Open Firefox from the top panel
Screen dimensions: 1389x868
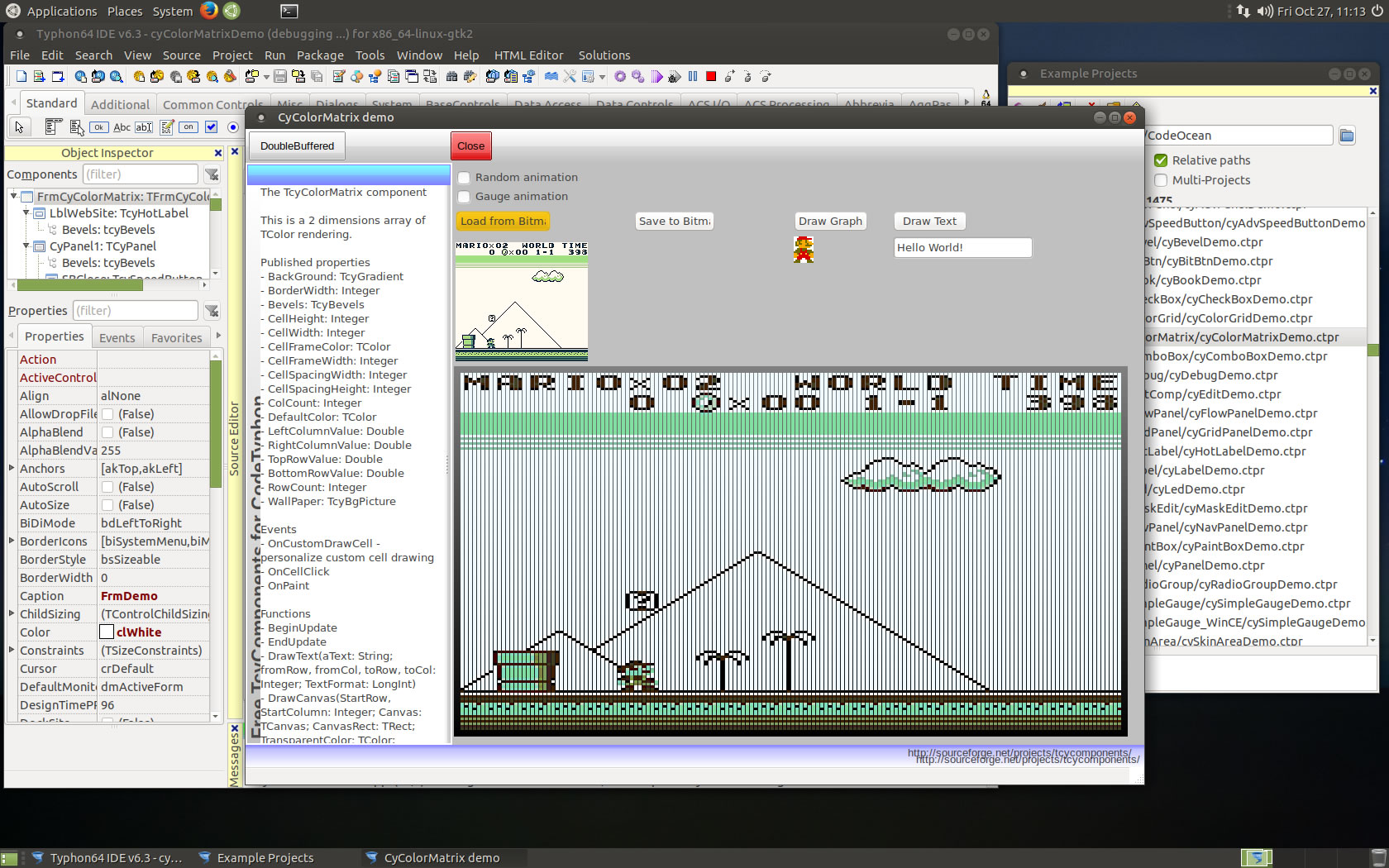(209, 11)
